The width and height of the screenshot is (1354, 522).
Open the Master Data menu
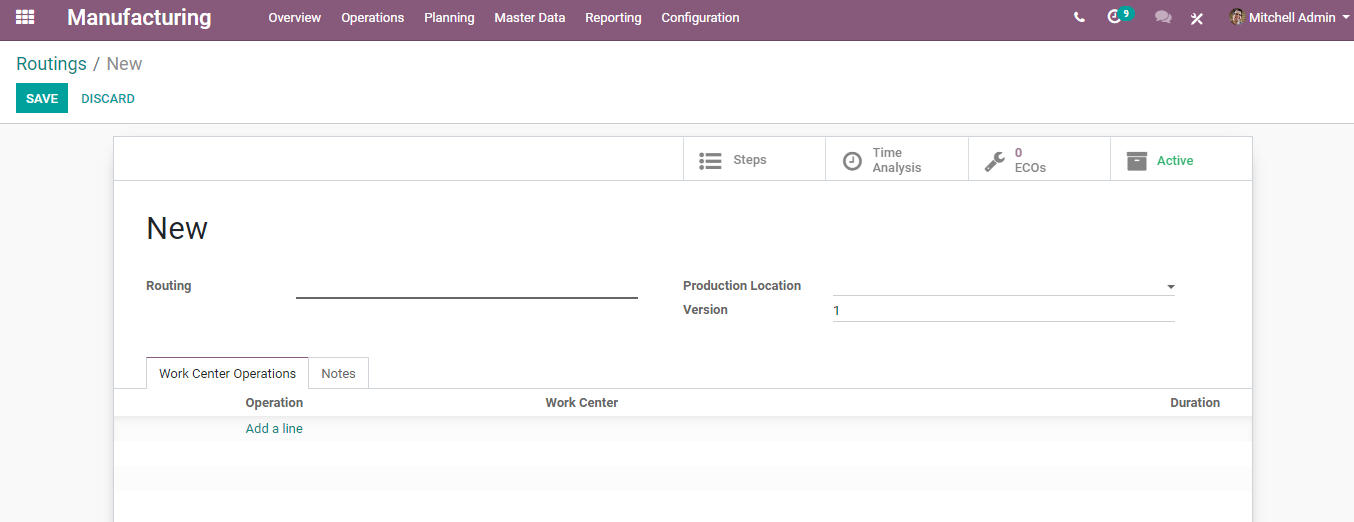[530, 18]
